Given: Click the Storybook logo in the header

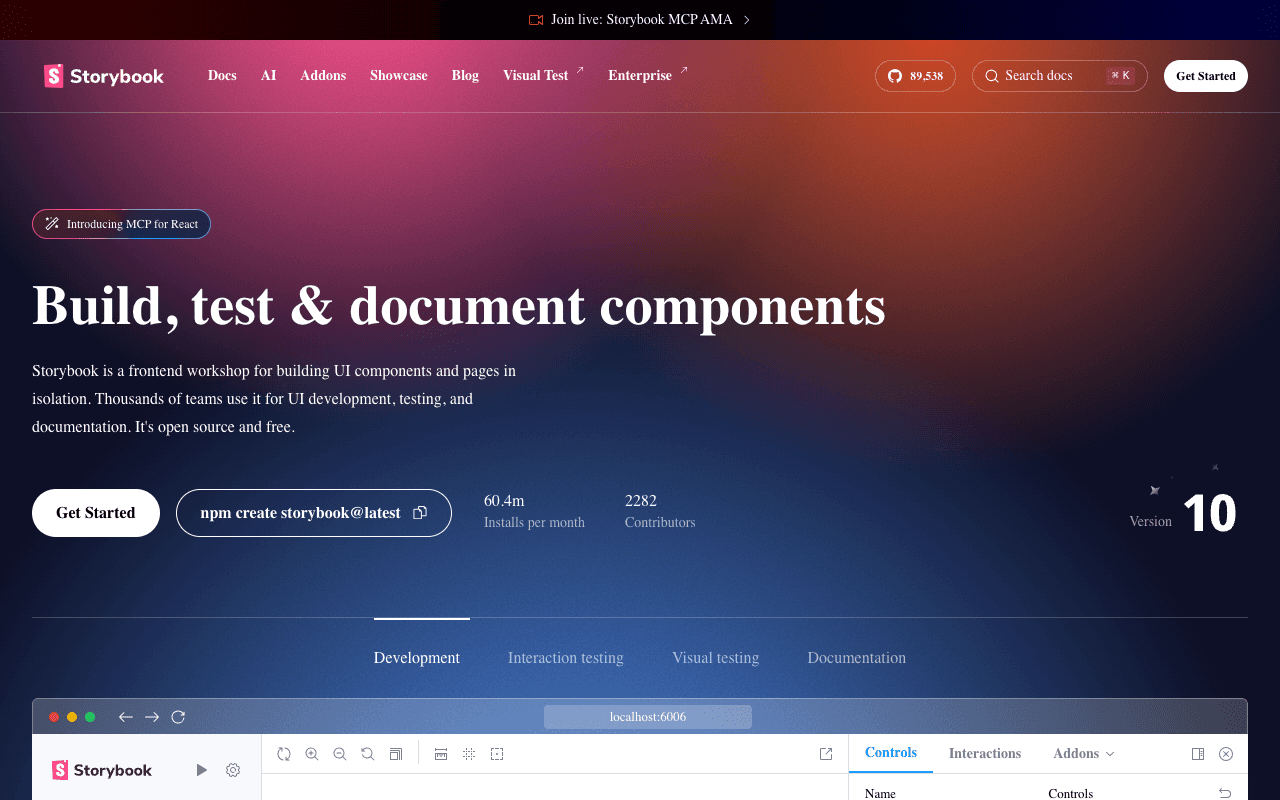Looking at the screenshot, I should coord(104,76).
